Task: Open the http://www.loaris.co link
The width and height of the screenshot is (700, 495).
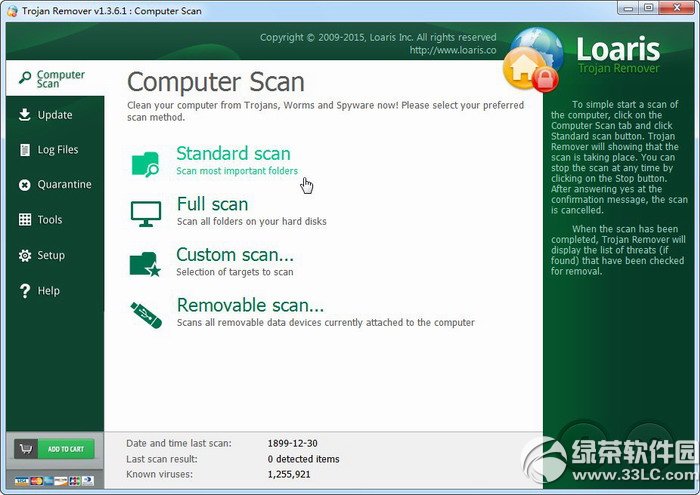Action: (x=453, y=50)
